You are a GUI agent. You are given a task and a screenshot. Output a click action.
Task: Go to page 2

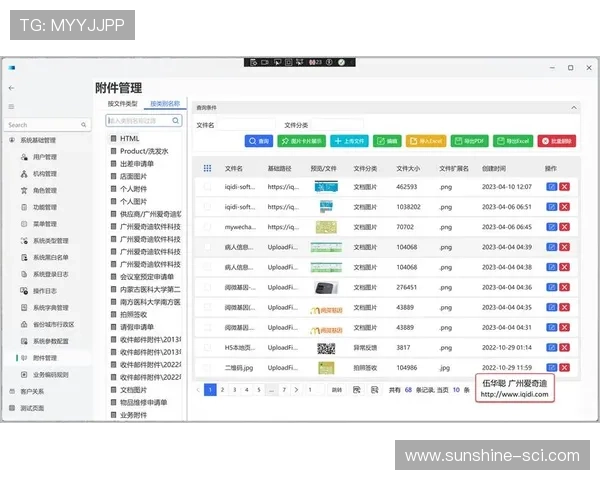click(222, 390)
